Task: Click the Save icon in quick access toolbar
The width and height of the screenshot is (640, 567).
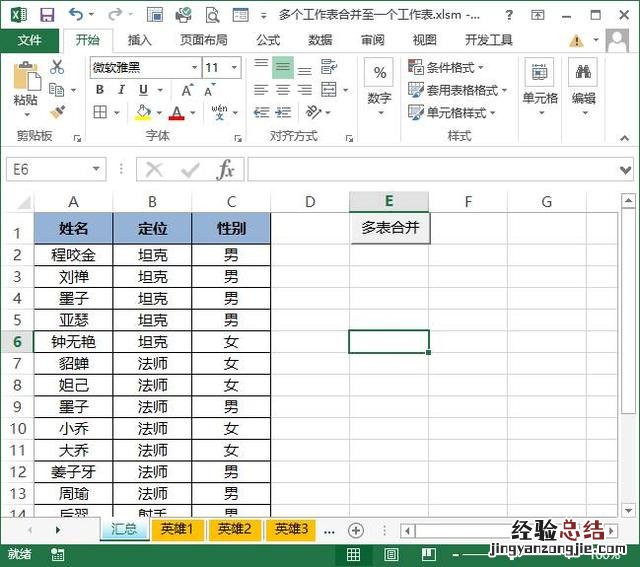Action: tap(47, 15)
